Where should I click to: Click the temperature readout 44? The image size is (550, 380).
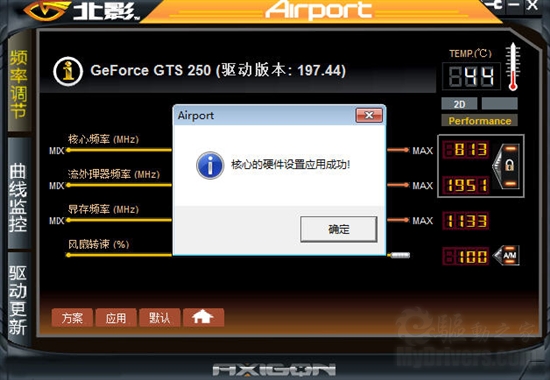click(x=471, y=76)
